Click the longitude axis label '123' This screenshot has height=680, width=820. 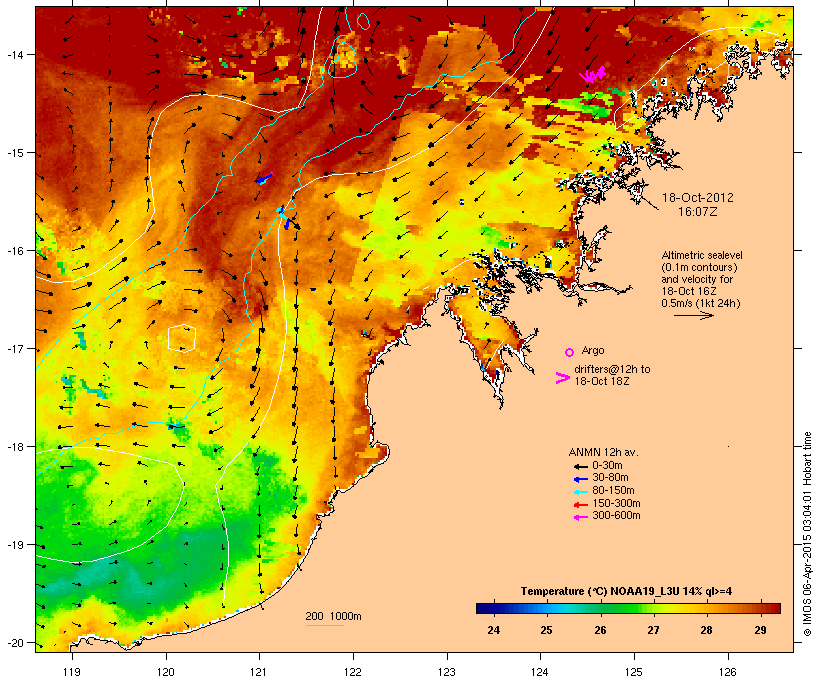tap(447, 672)
